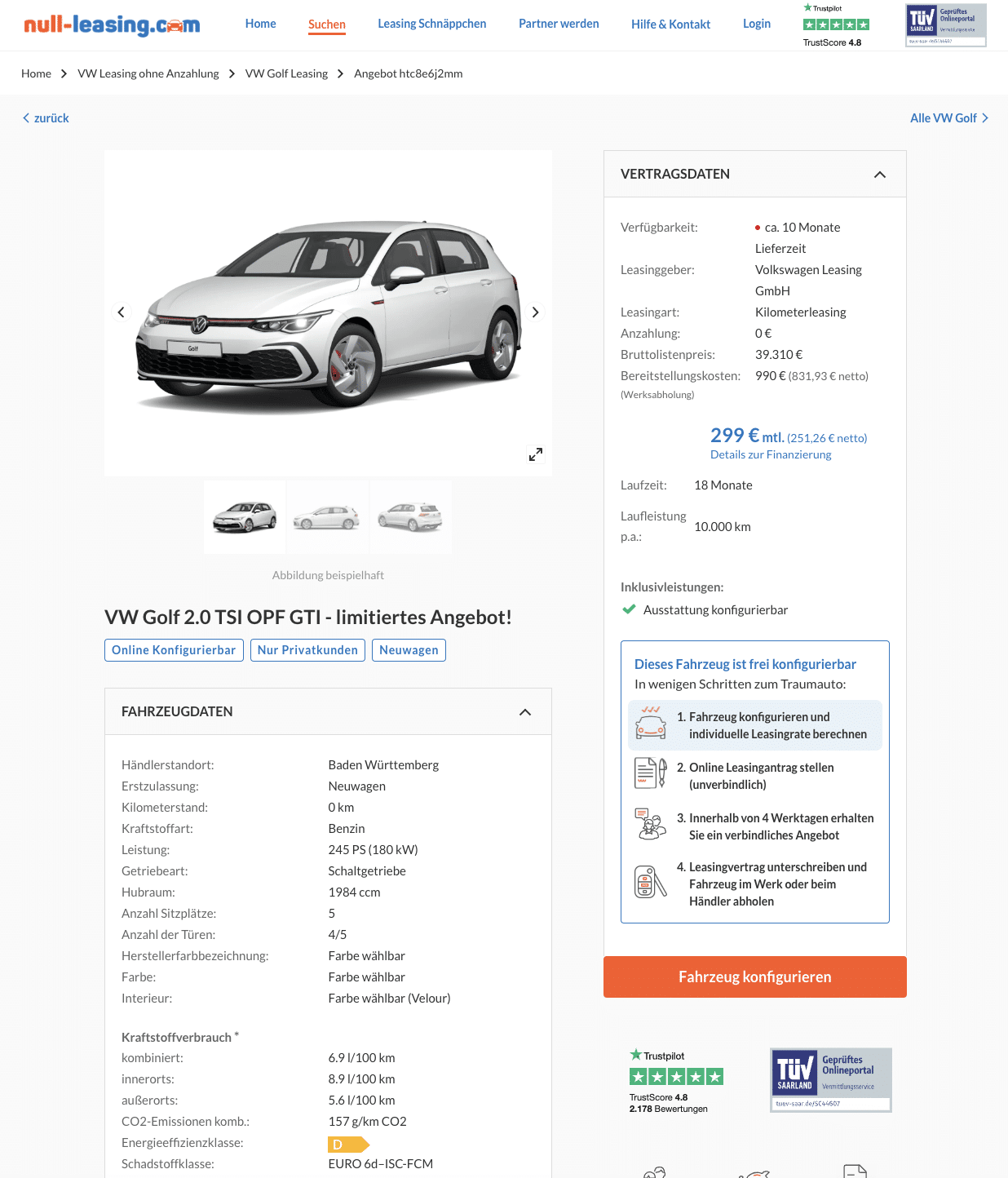Click the zurück back chevron
1008x1178 pixels.
coord(26,118)
